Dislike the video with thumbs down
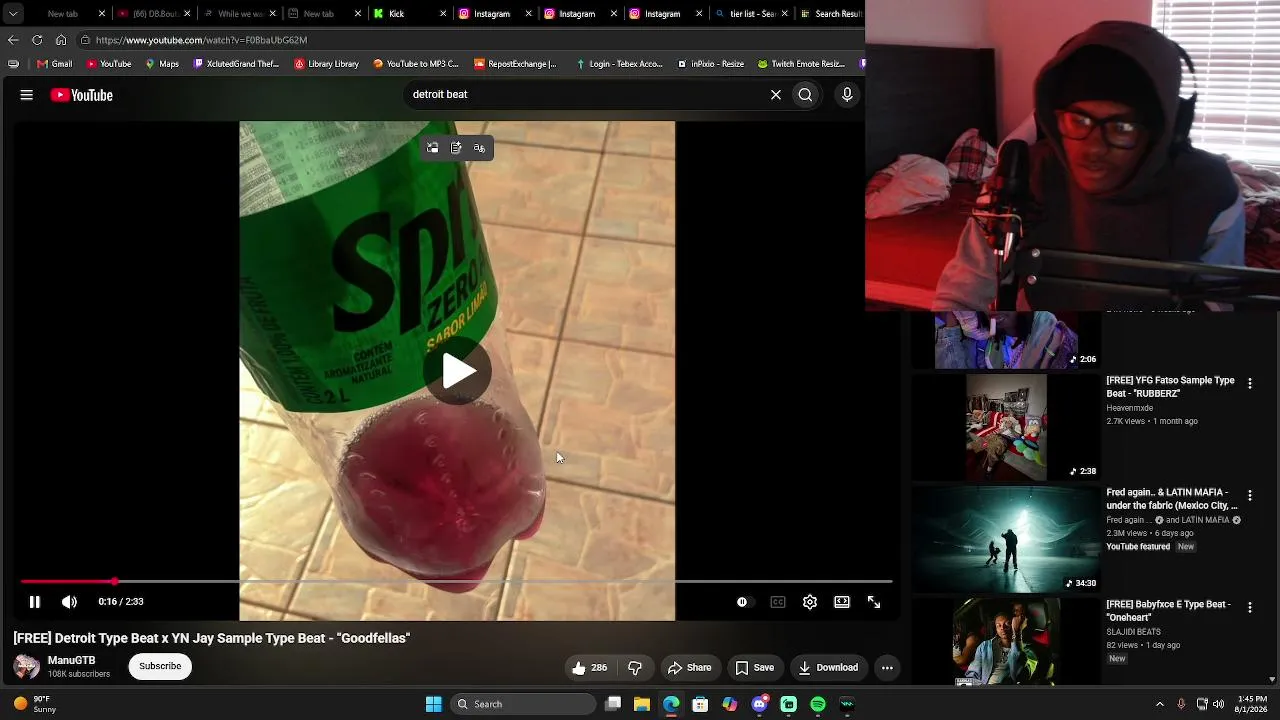 (x=635, y=668)
